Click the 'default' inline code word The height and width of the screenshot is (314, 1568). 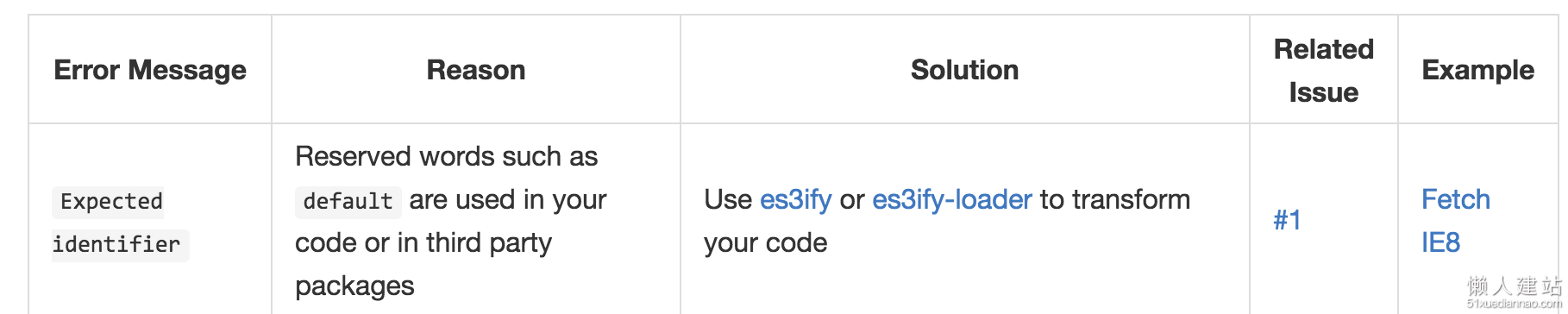pos(348,201)
